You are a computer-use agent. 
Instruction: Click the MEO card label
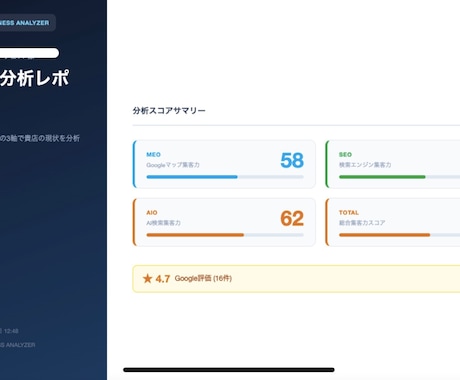pyautogui.click(x=153, y=155)
